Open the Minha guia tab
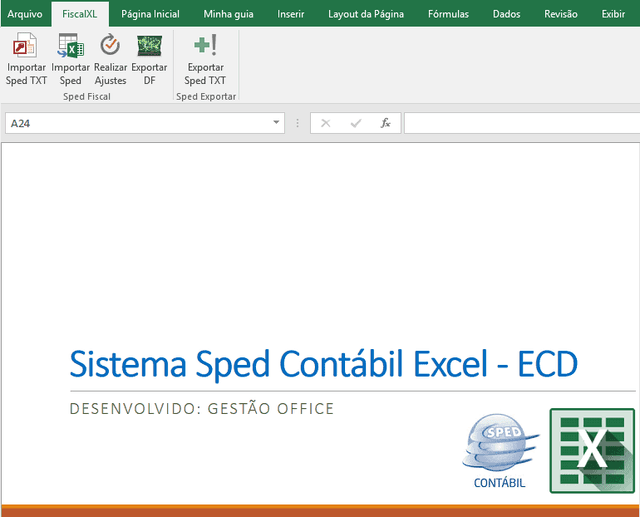640x517 pixels. 228,14
